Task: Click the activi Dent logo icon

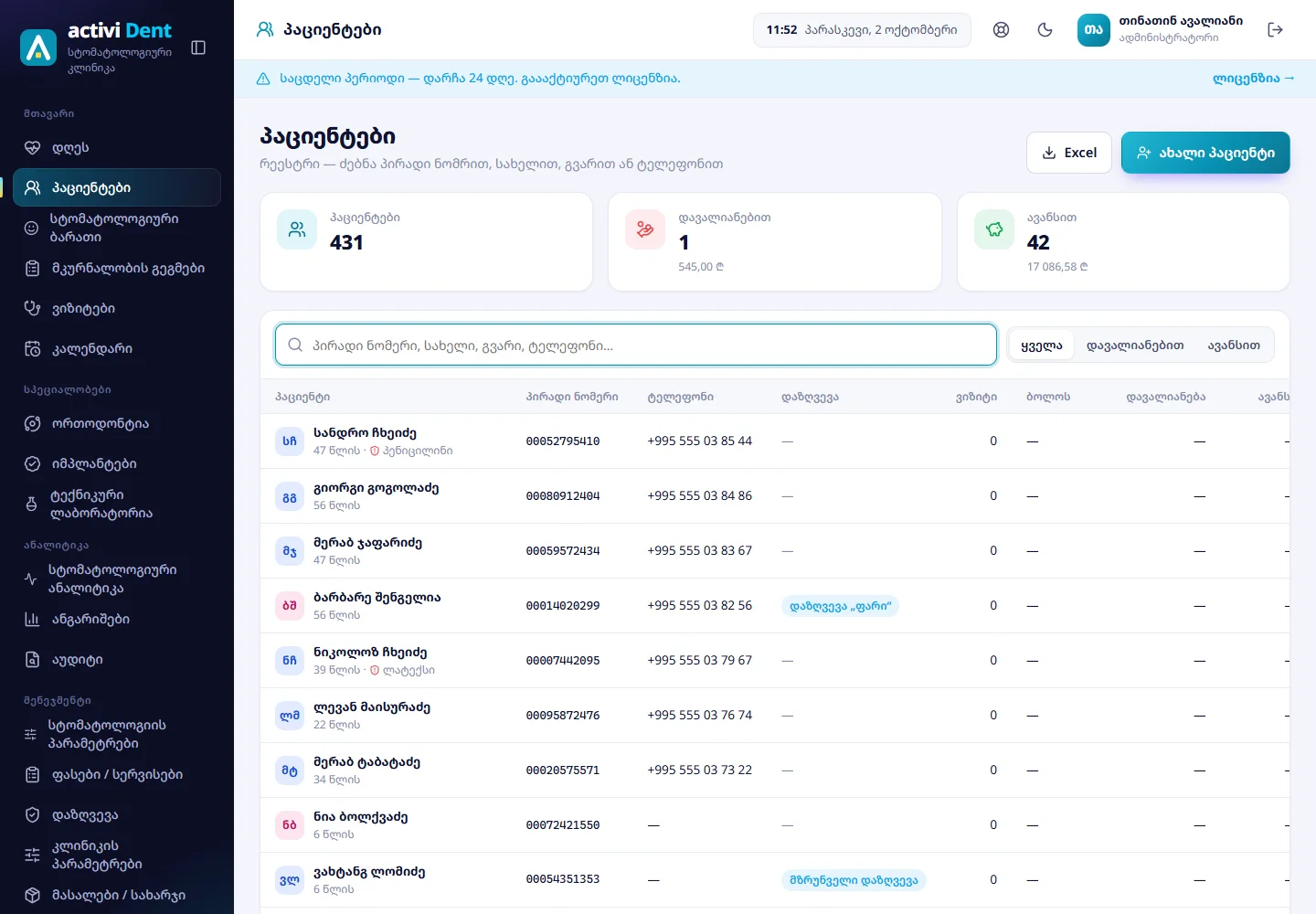Action: (x=38, y=48)
